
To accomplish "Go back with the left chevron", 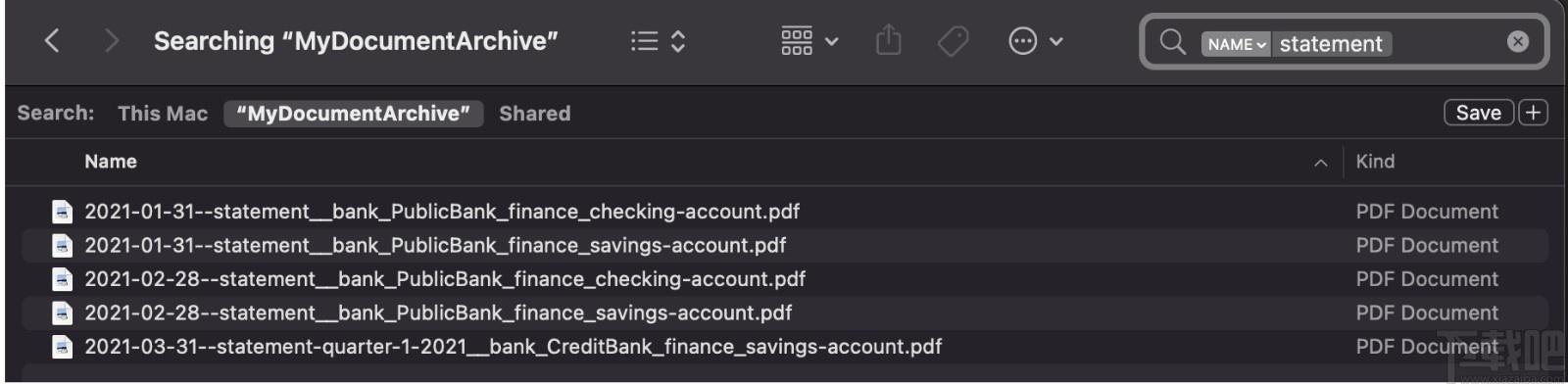I will (53, 41).
